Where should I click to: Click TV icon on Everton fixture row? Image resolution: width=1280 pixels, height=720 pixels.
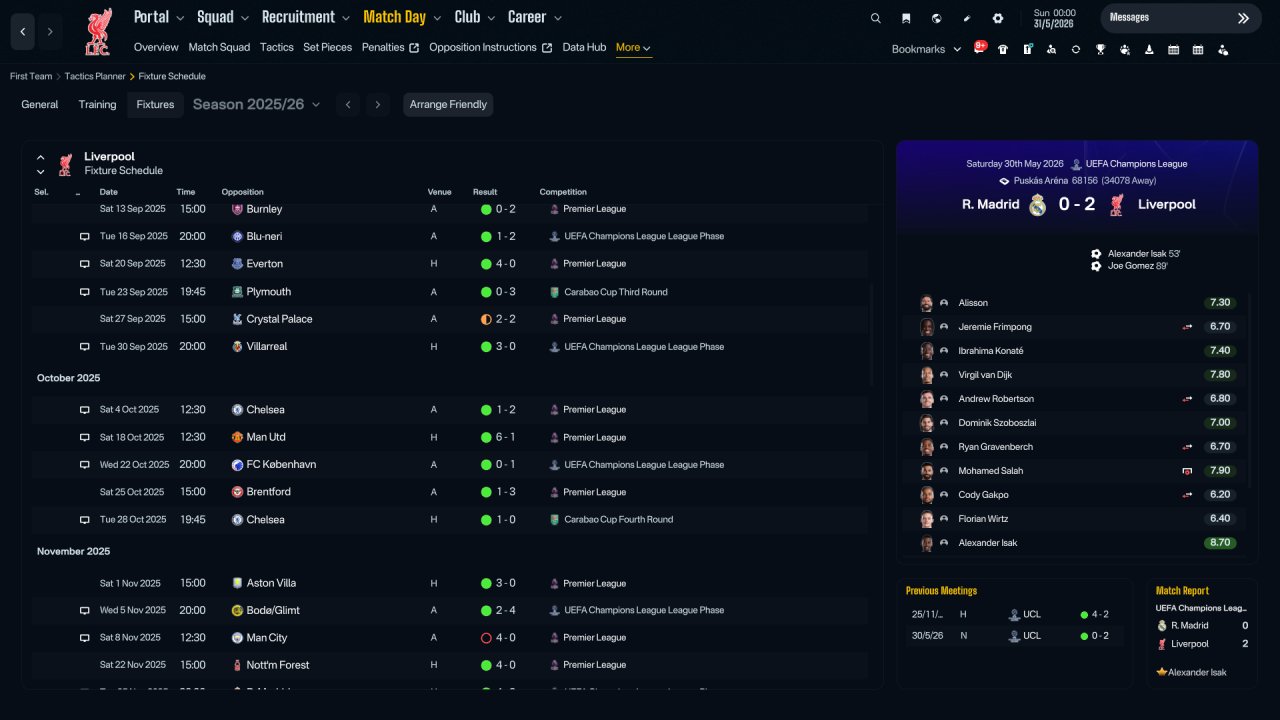pos(85,264)
